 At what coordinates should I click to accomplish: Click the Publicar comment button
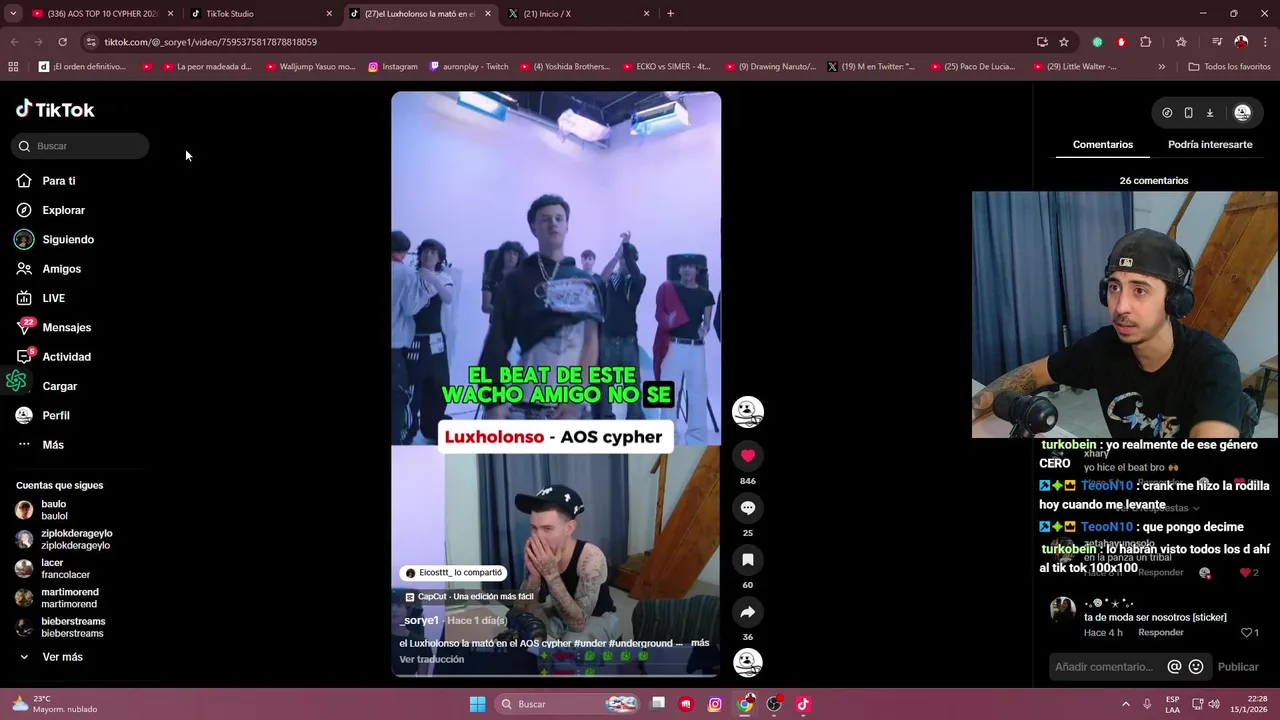coord(1238,667)
